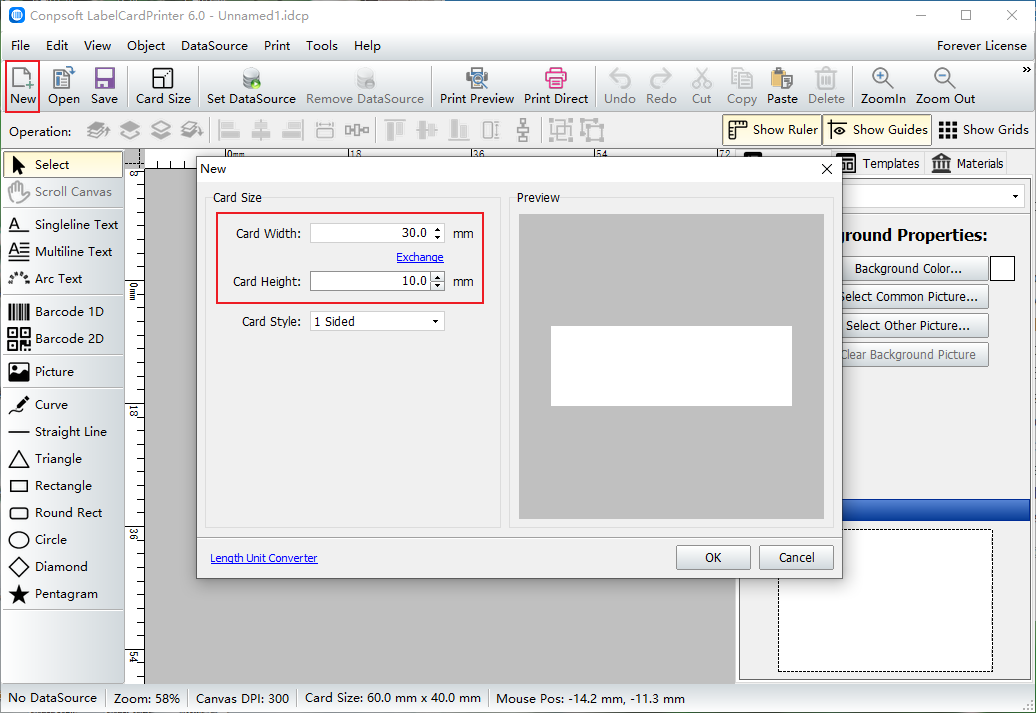Screen dimensions: 1036x713
Task: Click the Zoom Out magnifier icon
Action: (945, 86)
